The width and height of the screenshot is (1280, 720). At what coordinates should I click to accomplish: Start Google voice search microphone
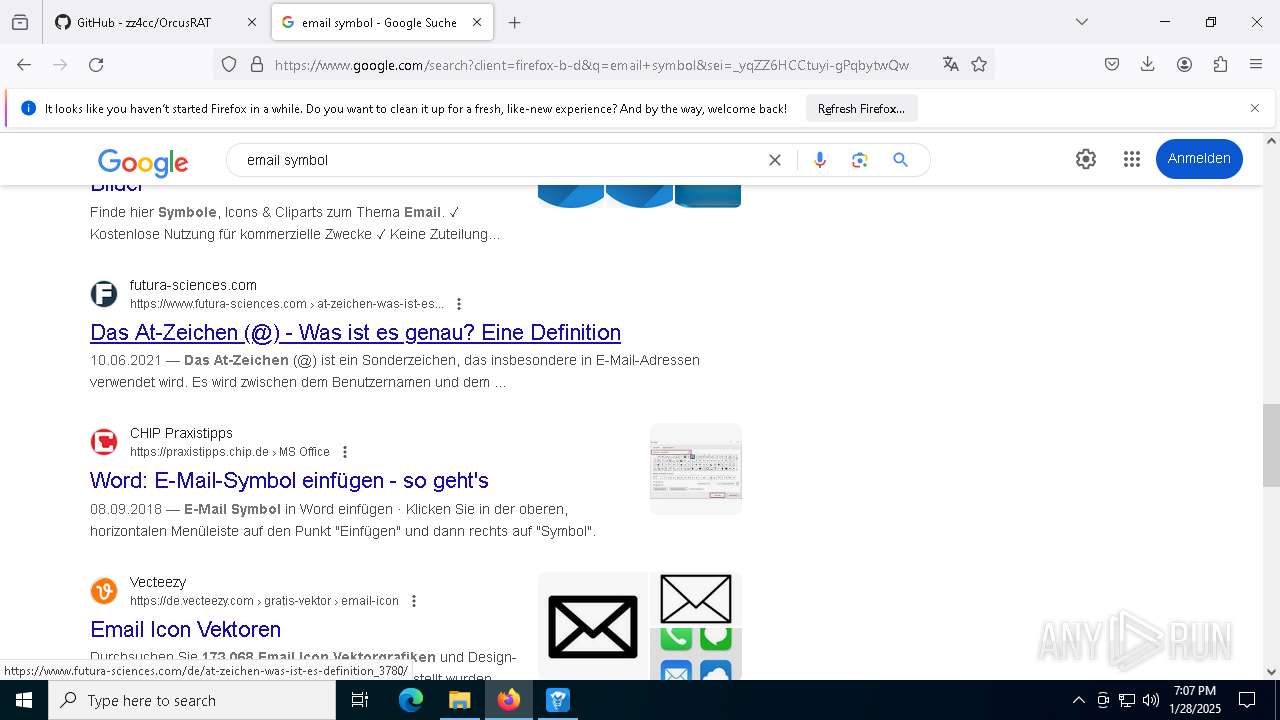click(x=820, y=160)
